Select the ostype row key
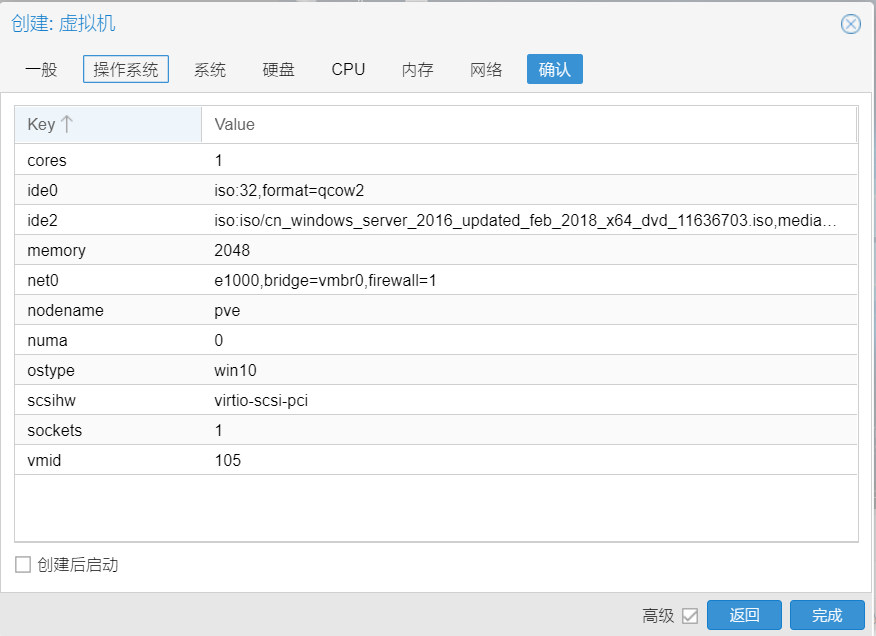Viewport: 876px width, 636px height. pos(51,371)
